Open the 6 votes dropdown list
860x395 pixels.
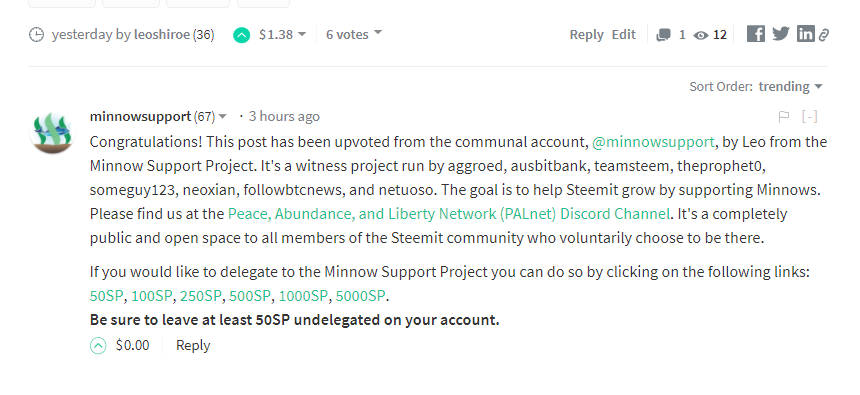354,34
